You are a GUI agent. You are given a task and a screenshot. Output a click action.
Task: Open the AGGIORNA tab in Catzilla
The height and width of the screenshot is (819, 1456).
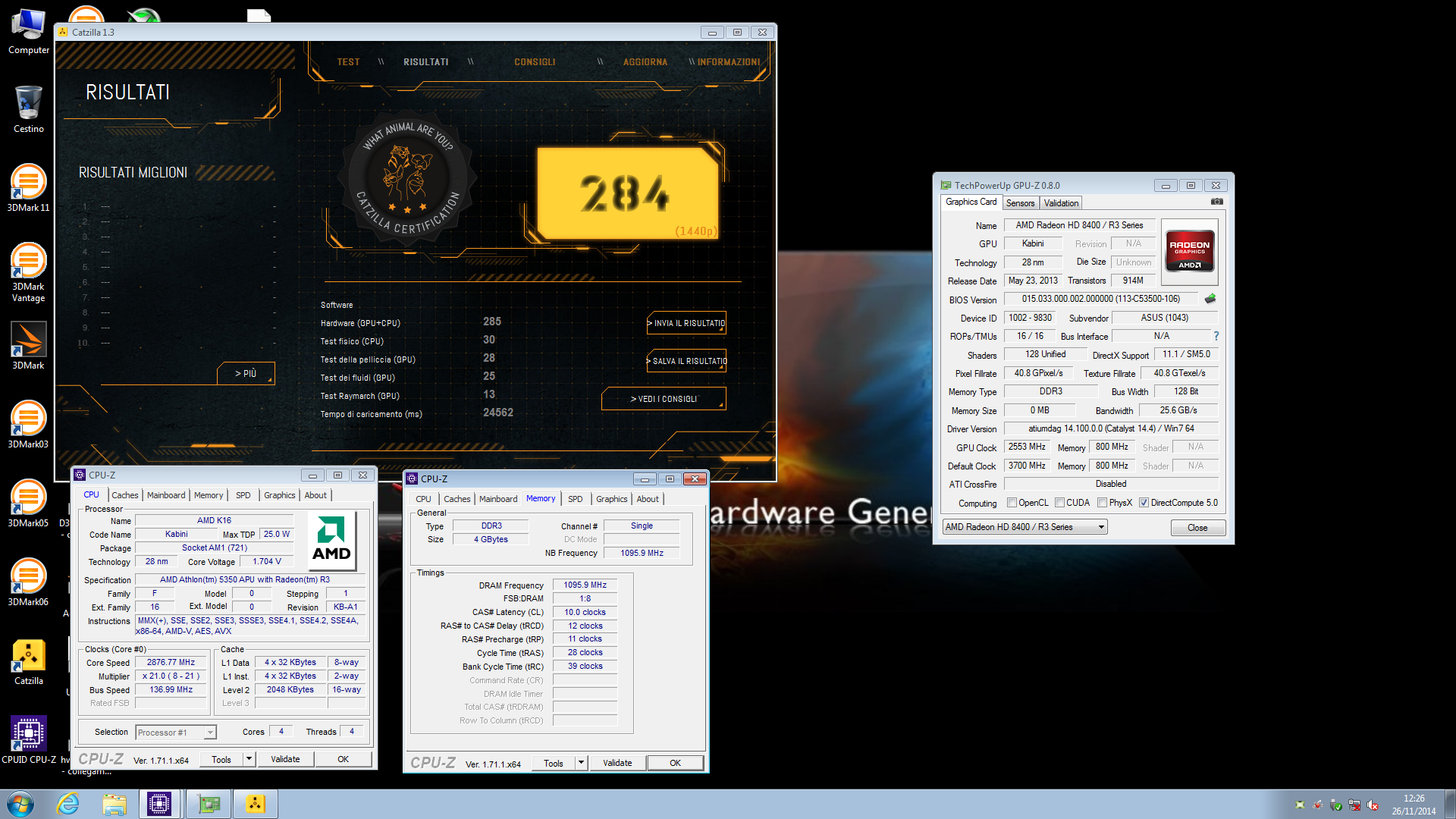645,62
